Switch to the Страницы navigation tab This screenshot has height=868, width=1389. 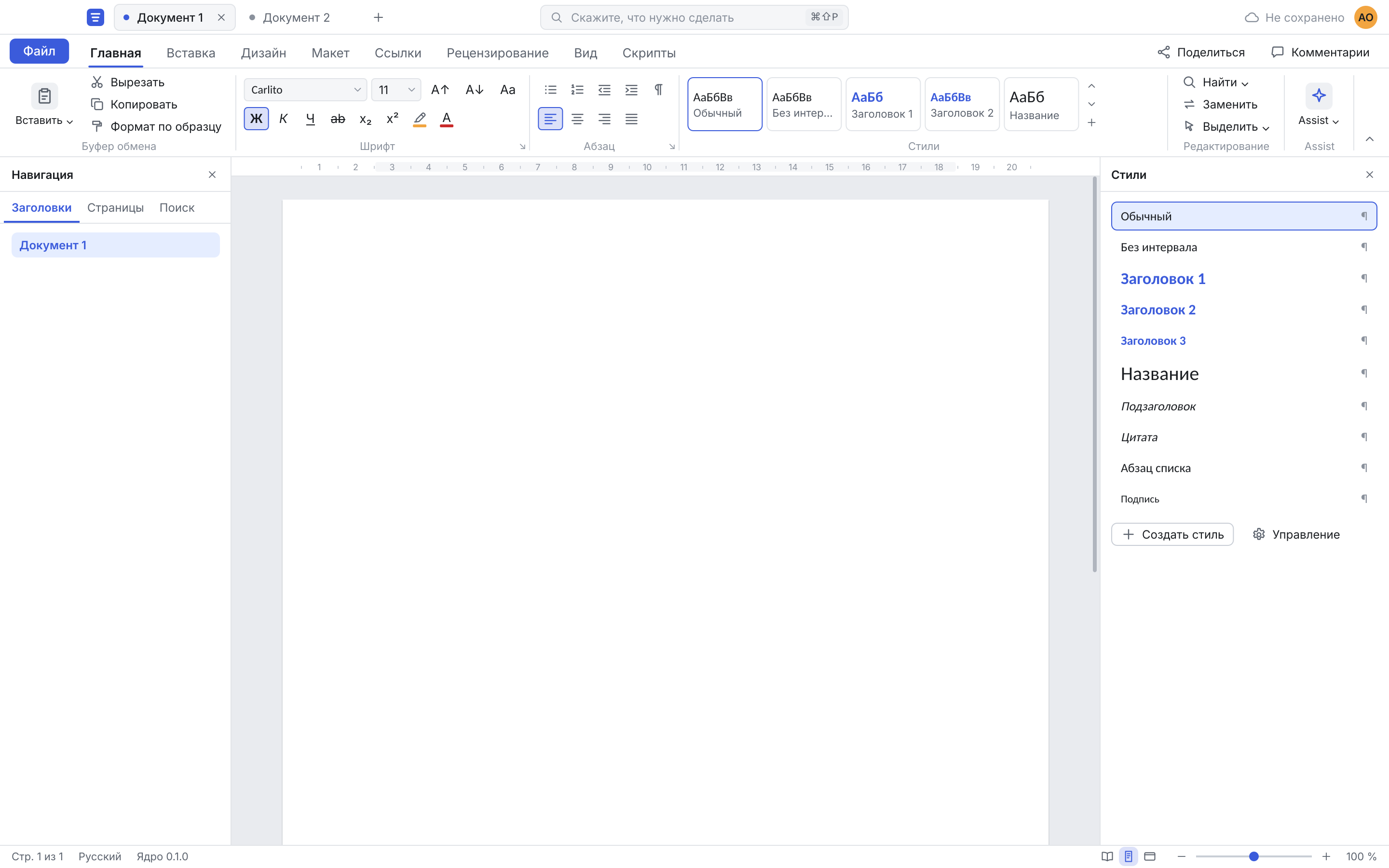[115, 207]
